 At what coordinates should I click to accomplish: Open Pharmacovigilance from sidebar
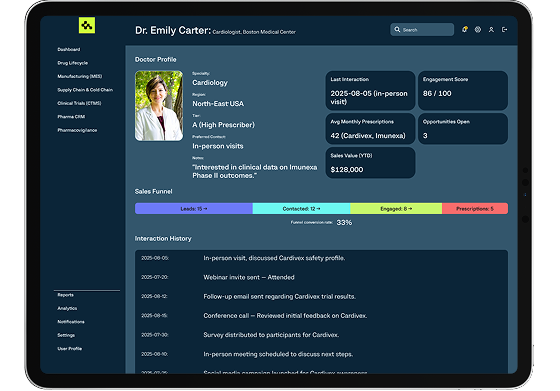click(77, 130)
